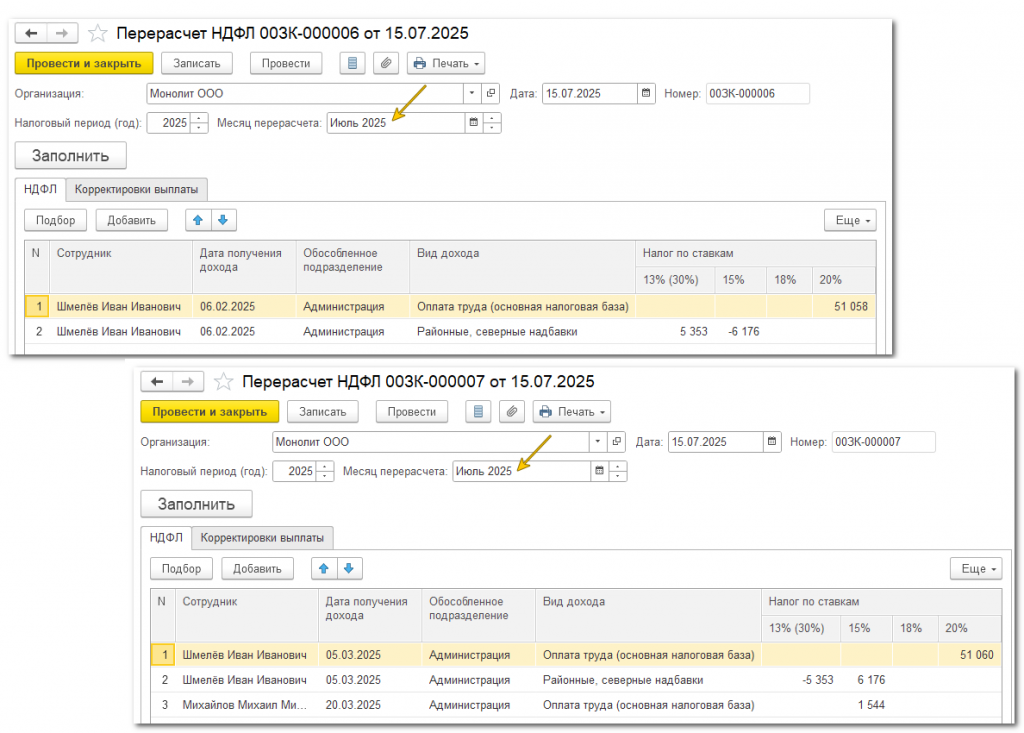Move row down with blue arrow in lower table
The image size is (1024, 733).
click(349, 568)
